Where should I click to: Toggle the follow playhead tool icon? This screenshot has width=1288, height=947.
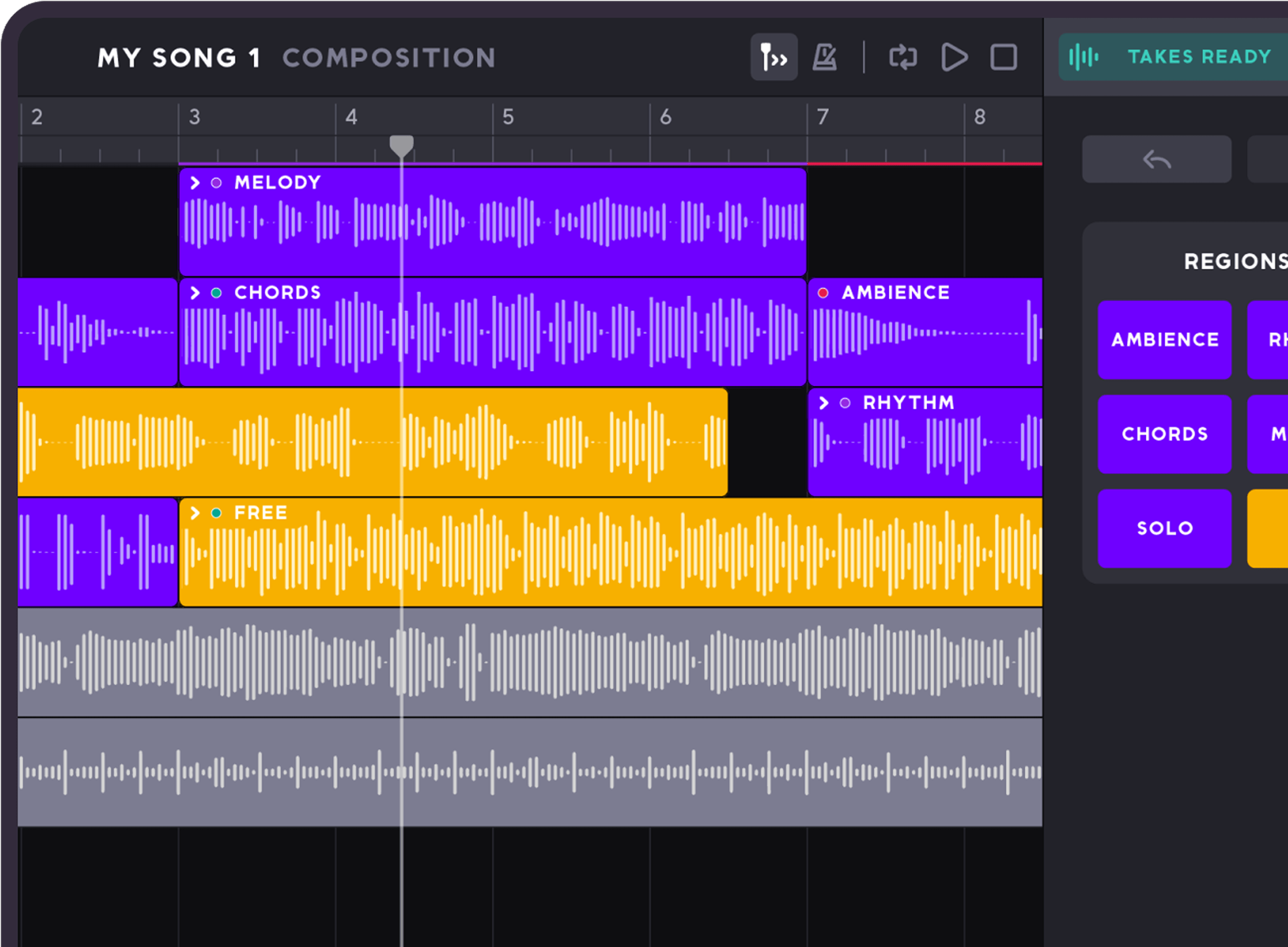point(774,58)
